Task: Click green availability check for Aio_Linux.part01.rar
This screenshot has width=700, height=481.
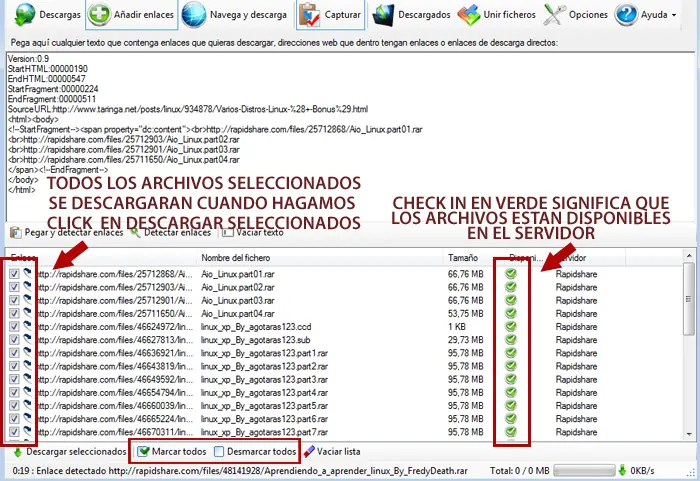Action: tap(511, 274)
